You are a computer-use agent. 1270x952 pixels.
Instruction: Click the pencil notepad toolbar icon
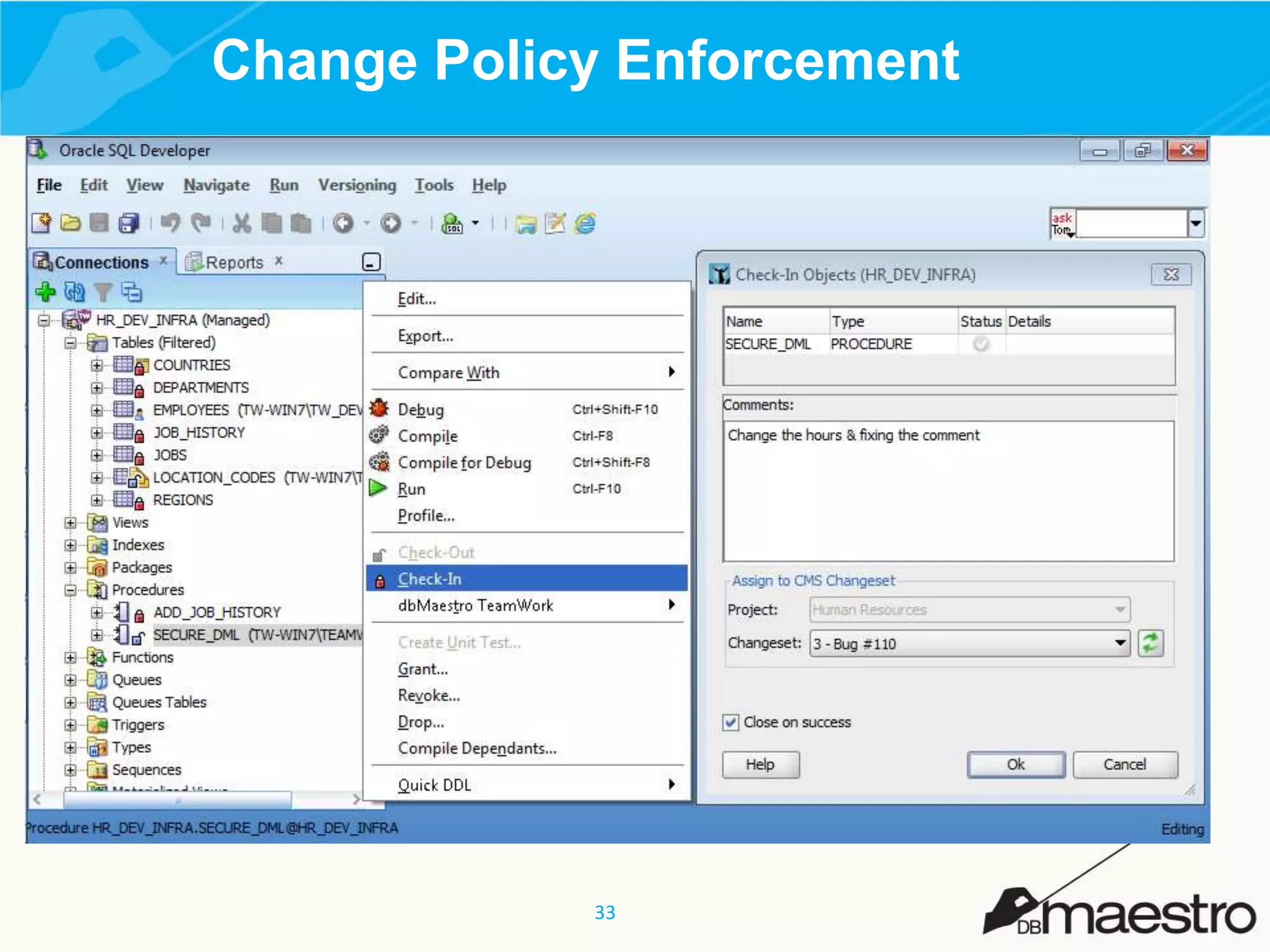point(555,223)
